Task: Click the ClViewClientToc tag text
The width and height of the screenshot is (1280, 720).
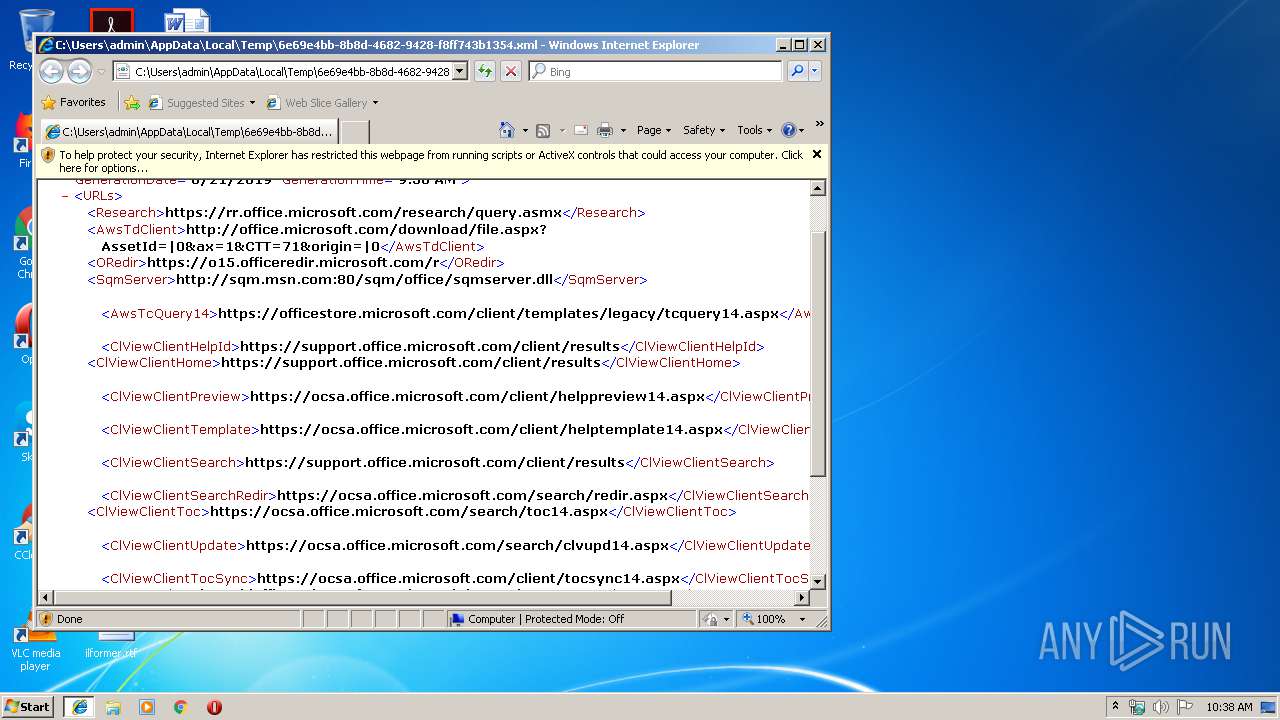Action: pyautogui.click(x=148, y=512)
